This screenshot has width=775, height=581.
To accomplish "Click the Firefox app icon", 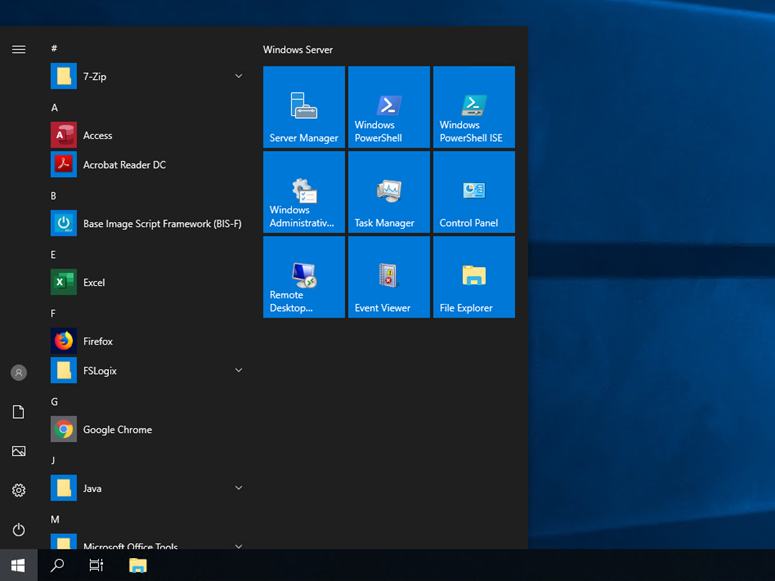I will pyautogui.click(x=64, y=341).
